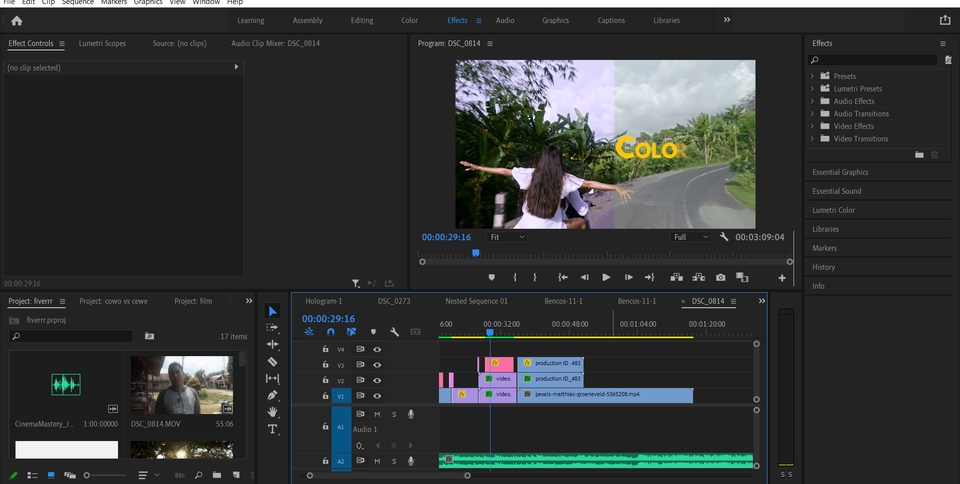Select the Slip tool
Image resolution: width=960 pixels, height=484 pixels.
(x=272, y=379)
